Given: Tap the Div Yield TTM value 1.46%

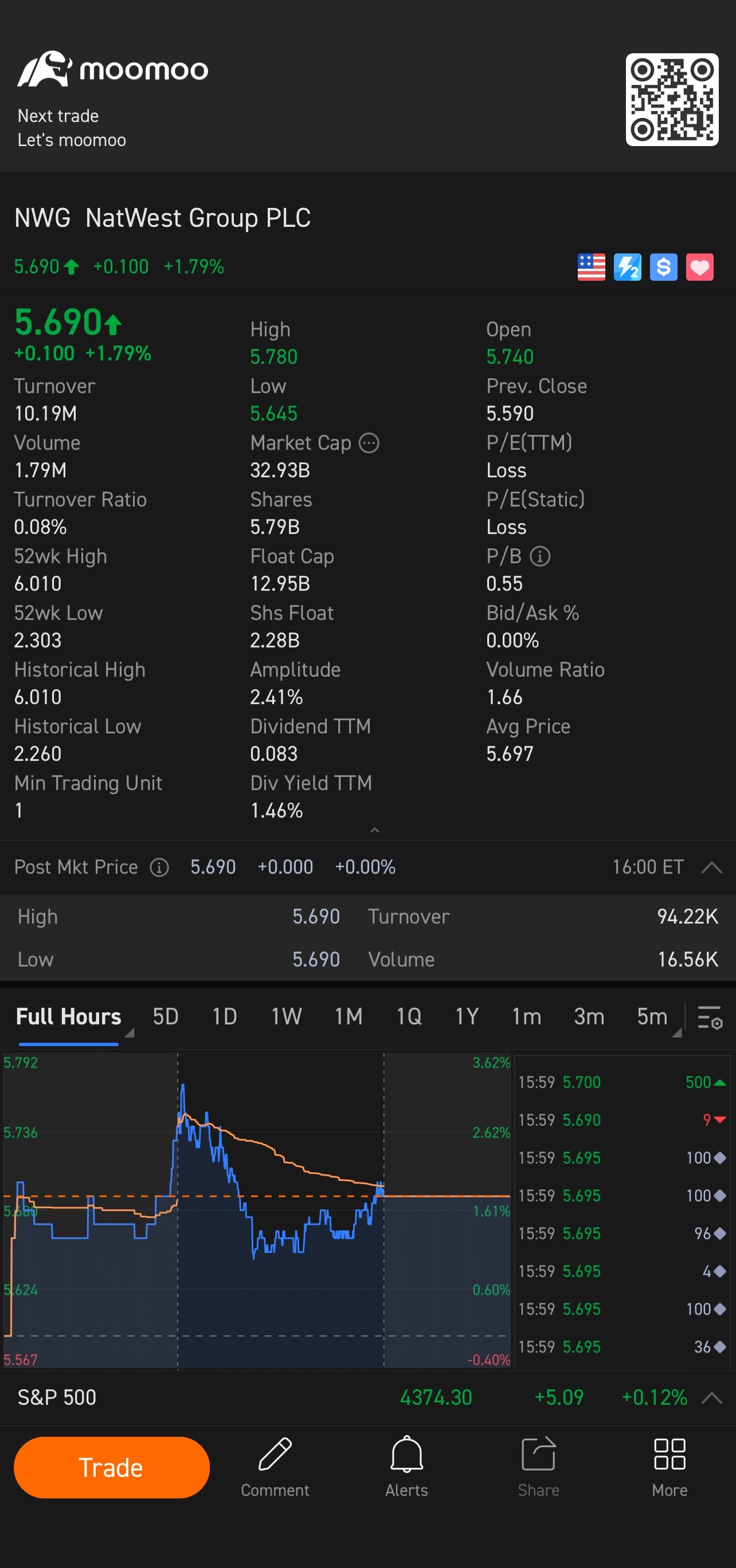Looking at the screenshot, I should click(276, 810).
